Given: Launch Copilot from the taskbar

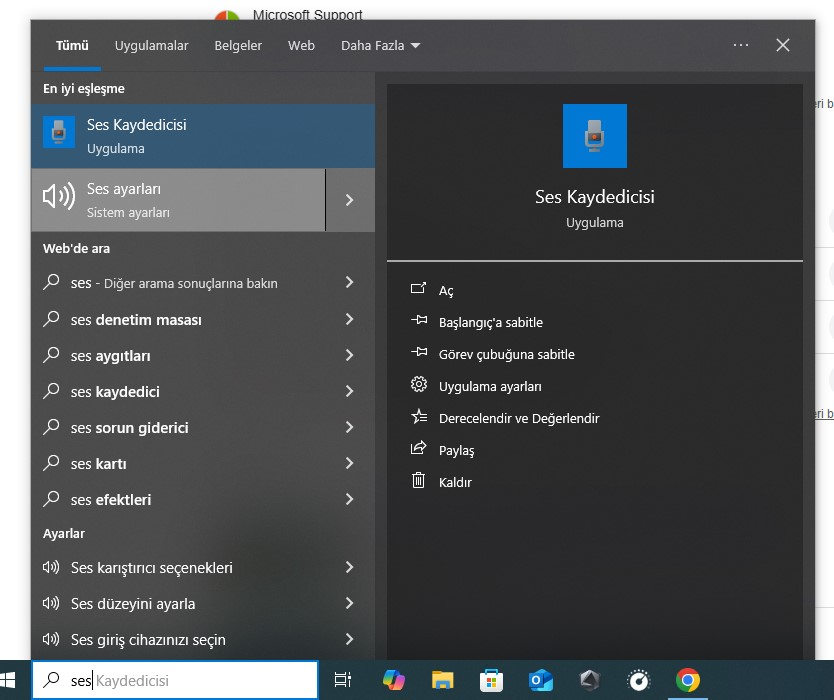Looking at the screenshot, I should click(x=394, y=680).
